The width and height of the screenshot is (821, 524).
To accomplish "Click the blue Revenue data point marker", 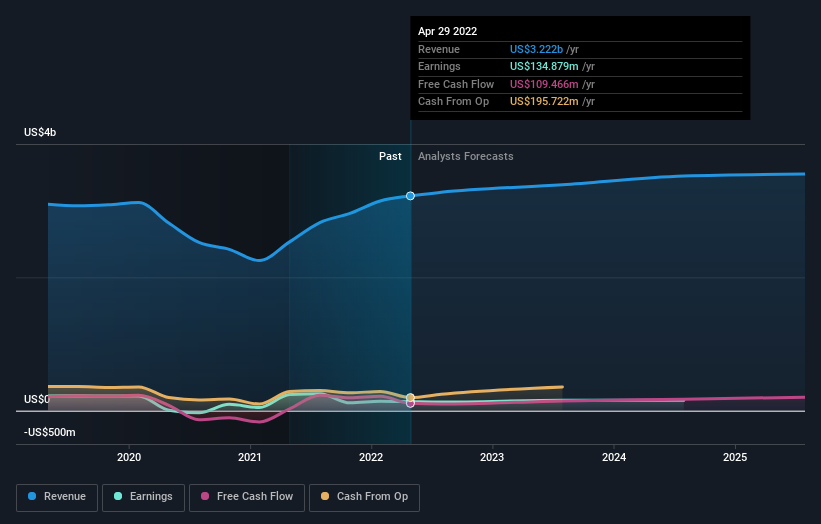I will tap(410, 196).
